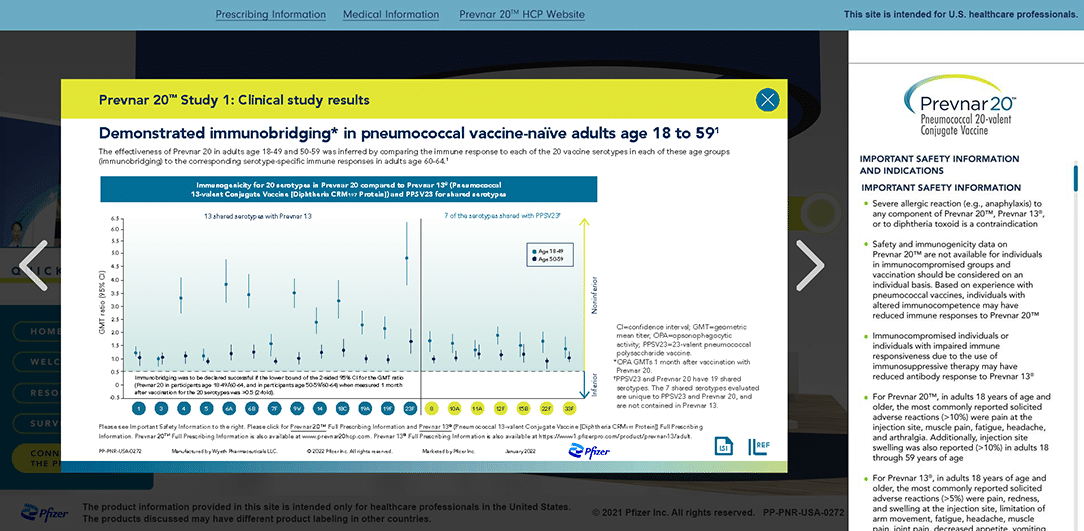The width and height of the screenshot is (1084, 531).
Task: Go to the previous slide arrow
Action: pyautogui.click(x=34, y=266)
